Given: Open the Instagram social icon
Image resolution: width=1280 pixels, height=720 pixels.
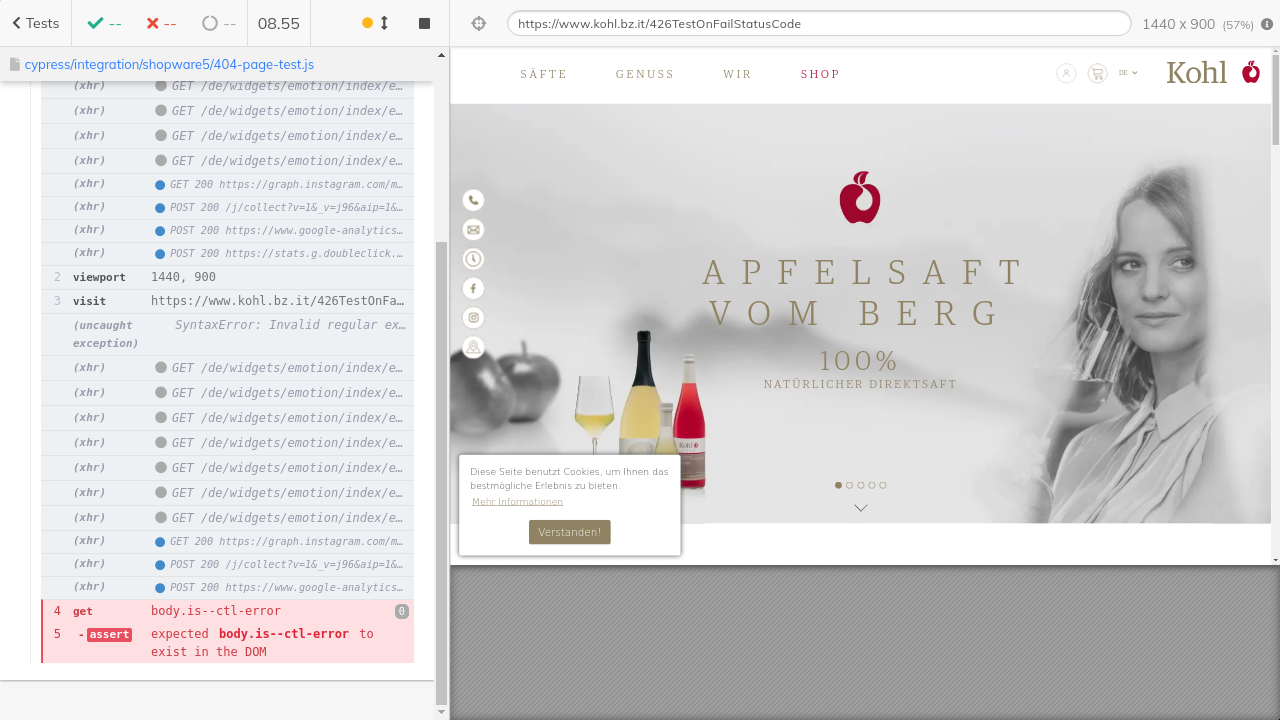Looking at the screenshot, I should pos(473,318).
